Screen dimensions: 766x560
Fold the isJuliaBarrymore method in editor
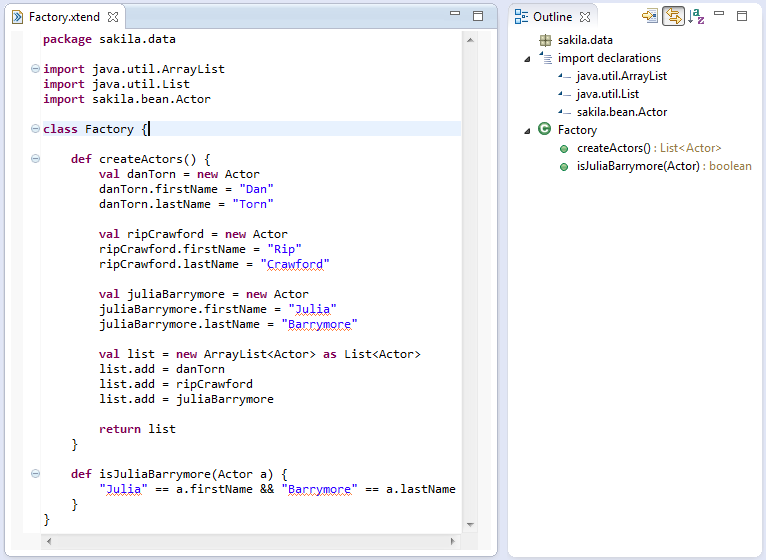click(x=36, y=474)
